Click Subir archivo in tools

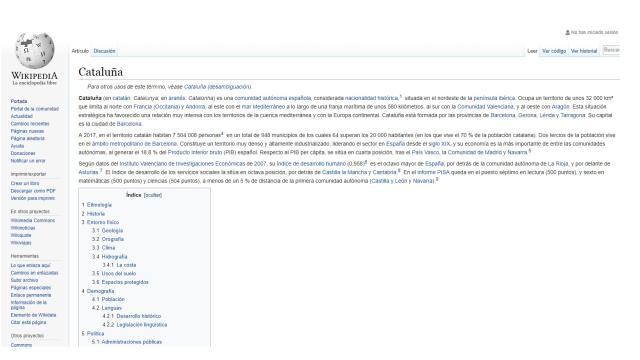(24, 280)
